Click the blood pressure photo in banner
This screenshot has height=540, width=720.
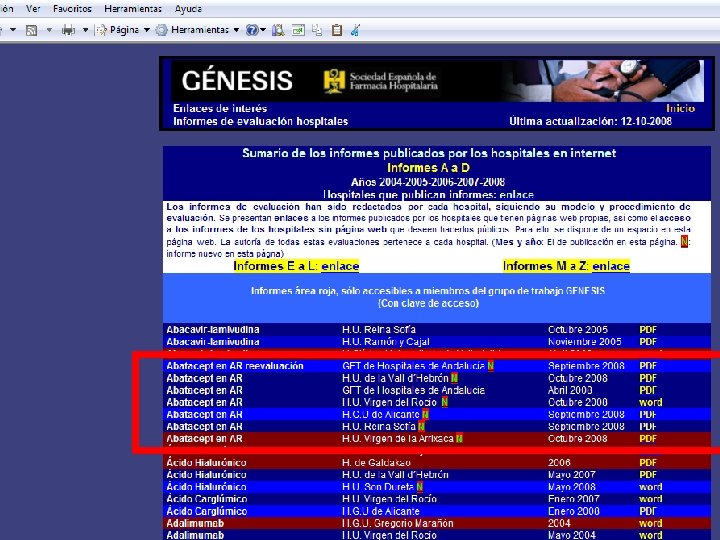604,81
